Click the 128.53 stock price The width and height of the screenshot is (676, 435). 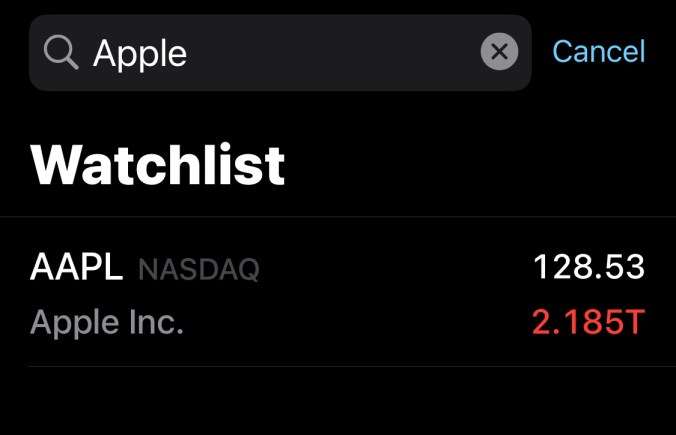[589, 268]
